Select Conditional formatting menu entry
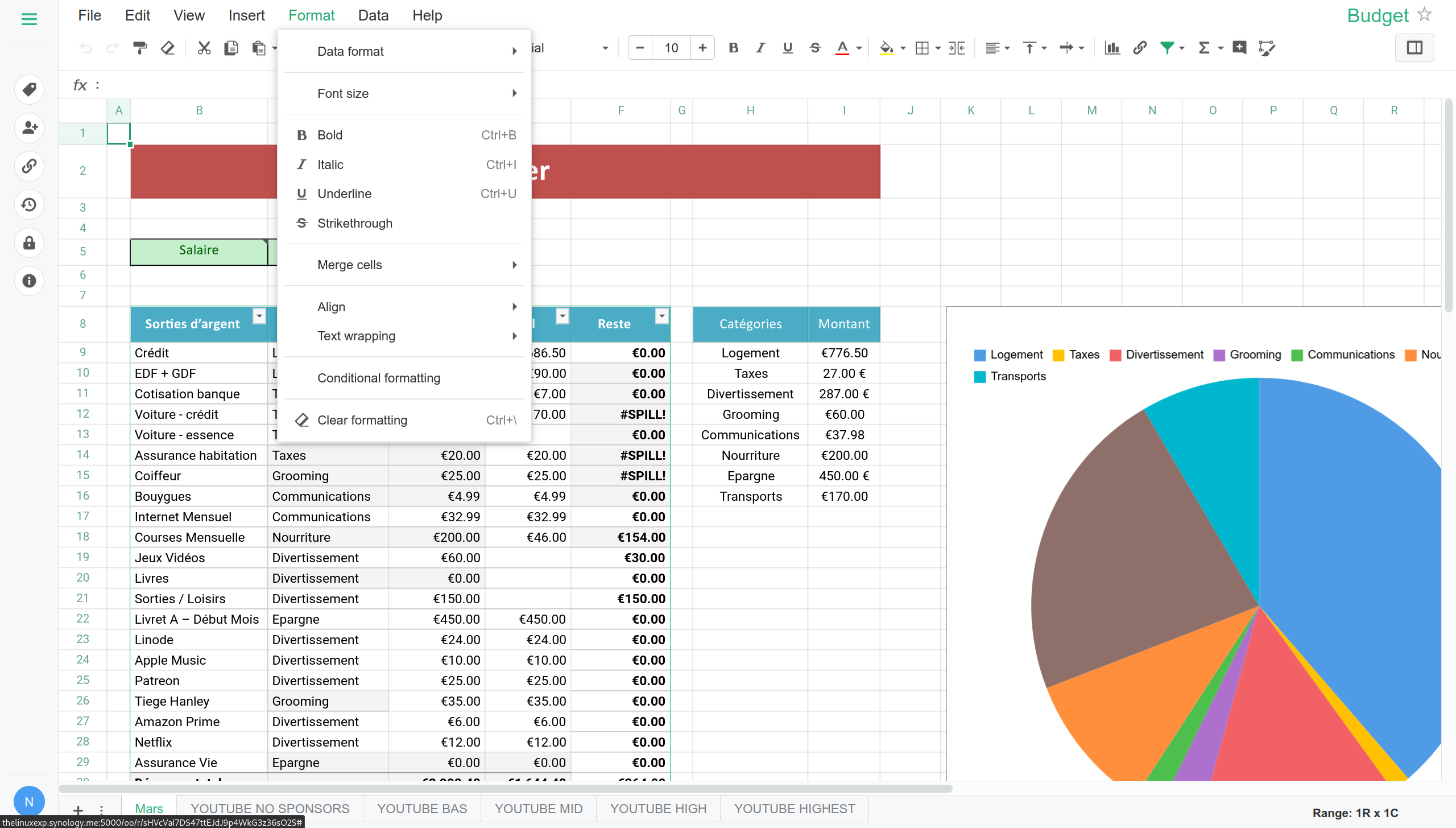 (x=404, y=378)
